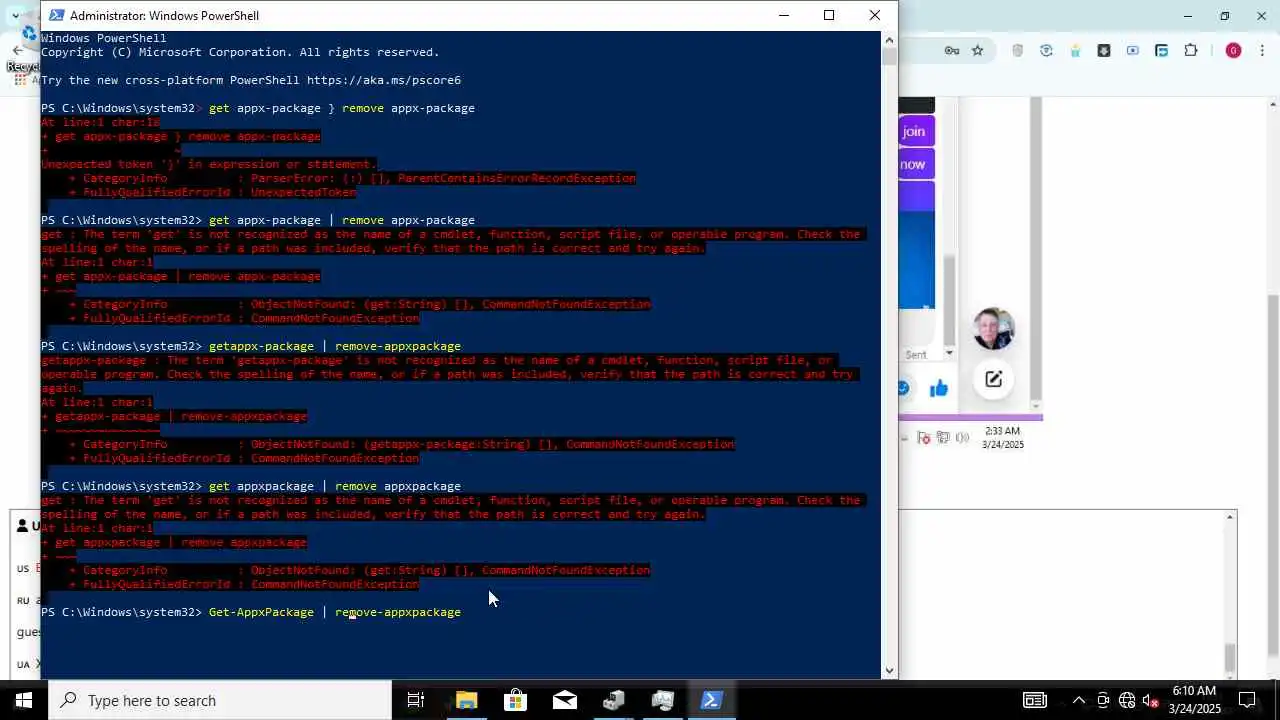The image size is (1280, 720).
Task: Click the PowerShell taskbar icon
Action: pyautogui.click(x=711, y=700)
